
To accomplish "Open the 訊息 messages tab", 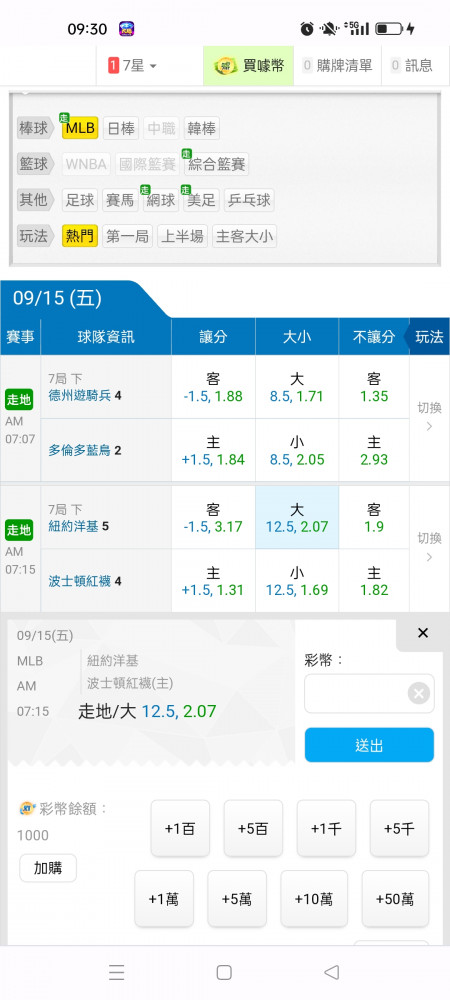I will 412,65.
